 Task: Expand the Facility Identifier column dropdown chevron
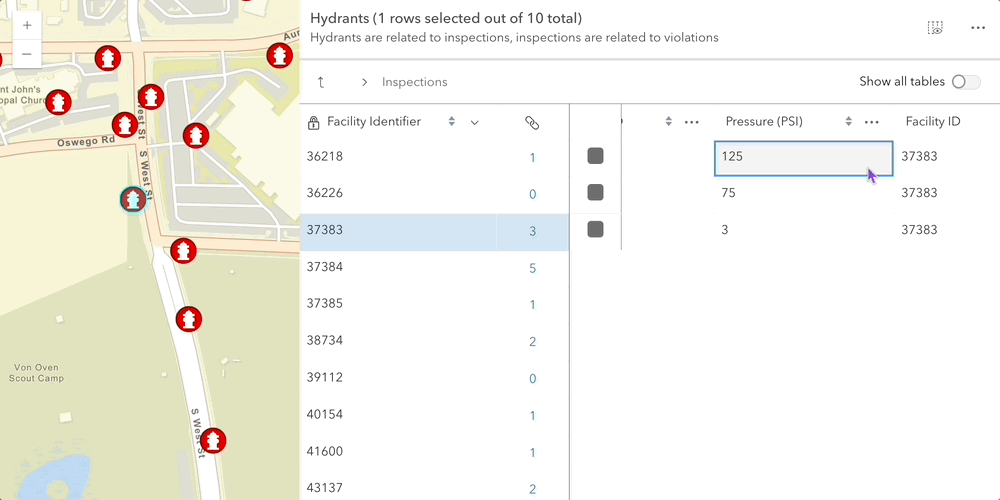point(475,122)
